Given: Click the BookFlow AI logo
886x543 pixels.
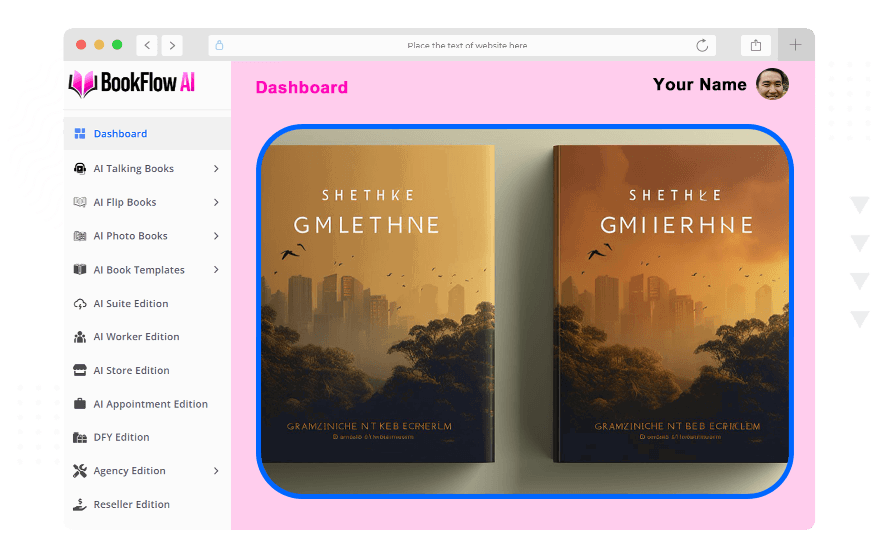Looking at the screenshot, I should (x=132, y=84).
